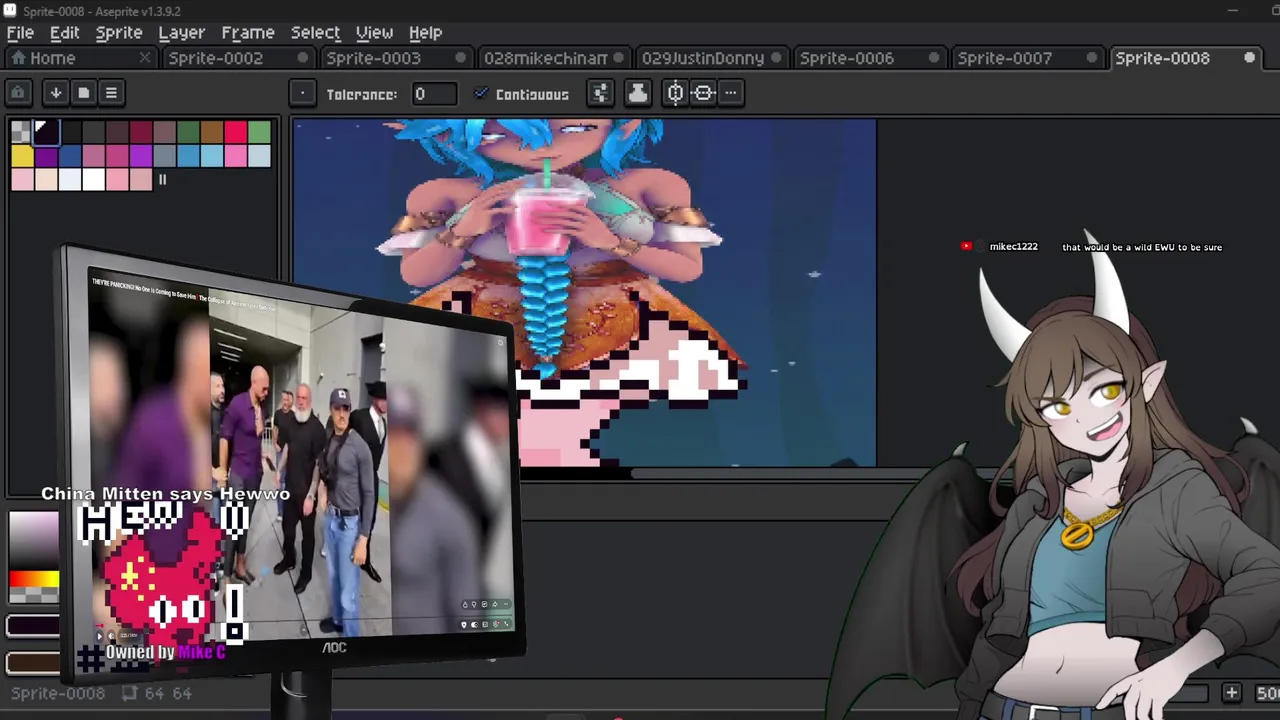Screen dimensions: 1280x720
Task: Open the Layer menu
Action: coord(181,32)
